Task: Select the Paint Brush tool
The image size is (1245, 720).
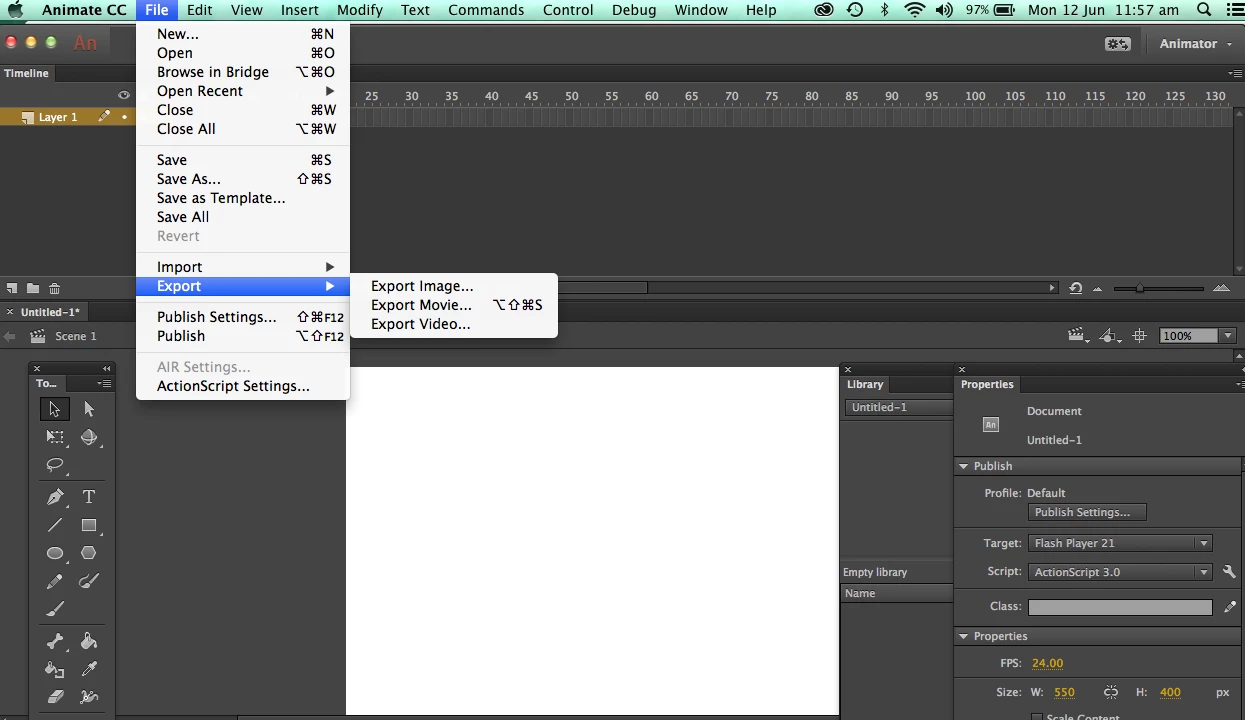Action: (89, 581)
